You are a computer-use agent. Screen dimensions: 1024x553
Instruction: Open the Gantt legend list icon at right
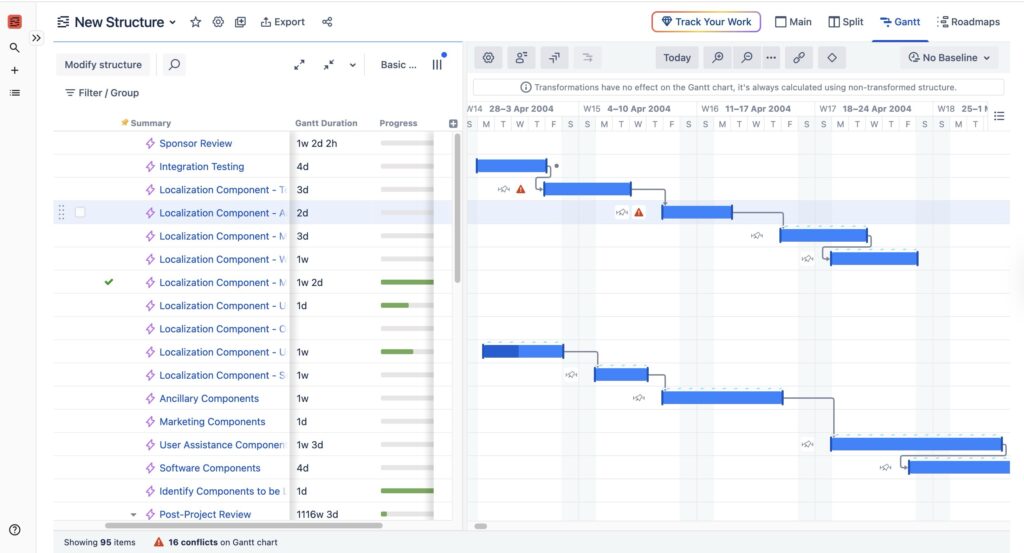[999, 116]
